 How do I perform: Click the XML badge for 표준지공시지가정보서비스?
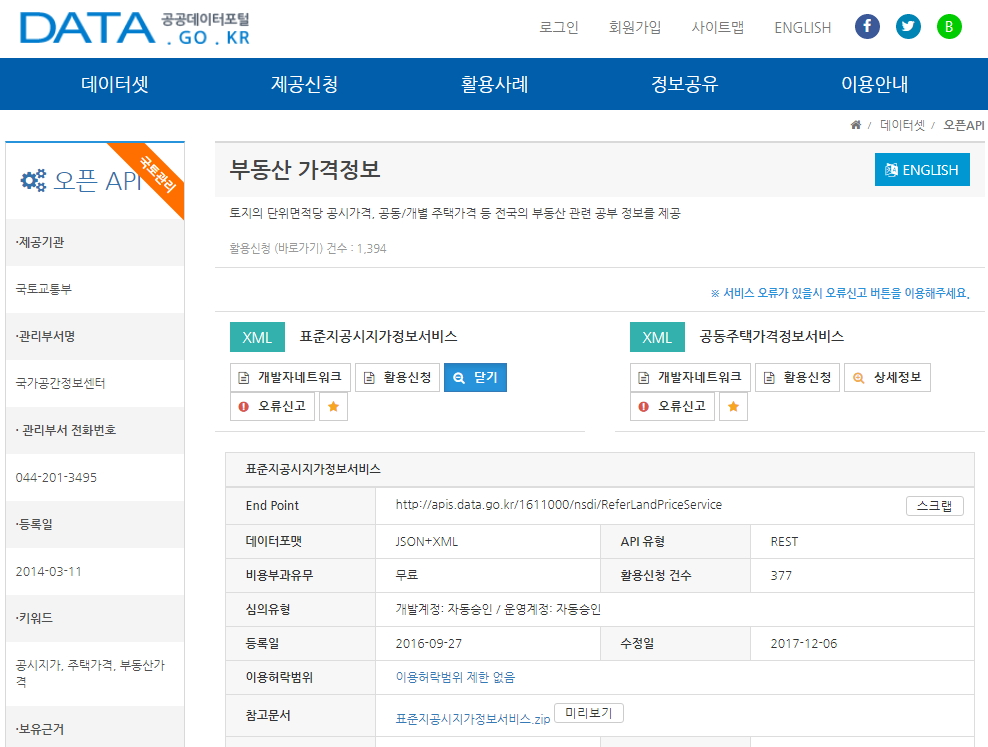(257, 337)
